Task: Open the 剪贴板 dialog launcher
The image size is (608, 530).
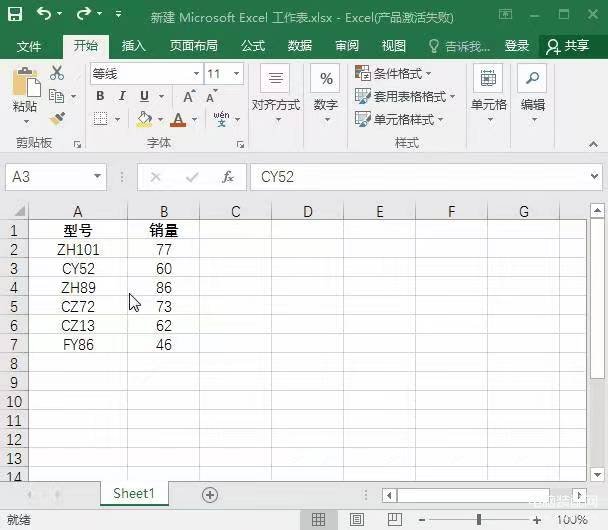Action: point(77,145)
